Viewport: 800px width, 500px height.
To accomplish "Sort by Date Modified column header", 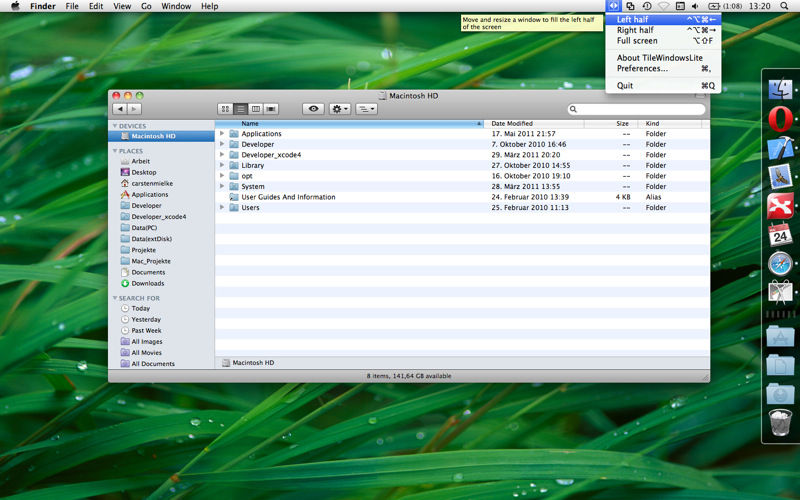I will [x=534, y=123].
